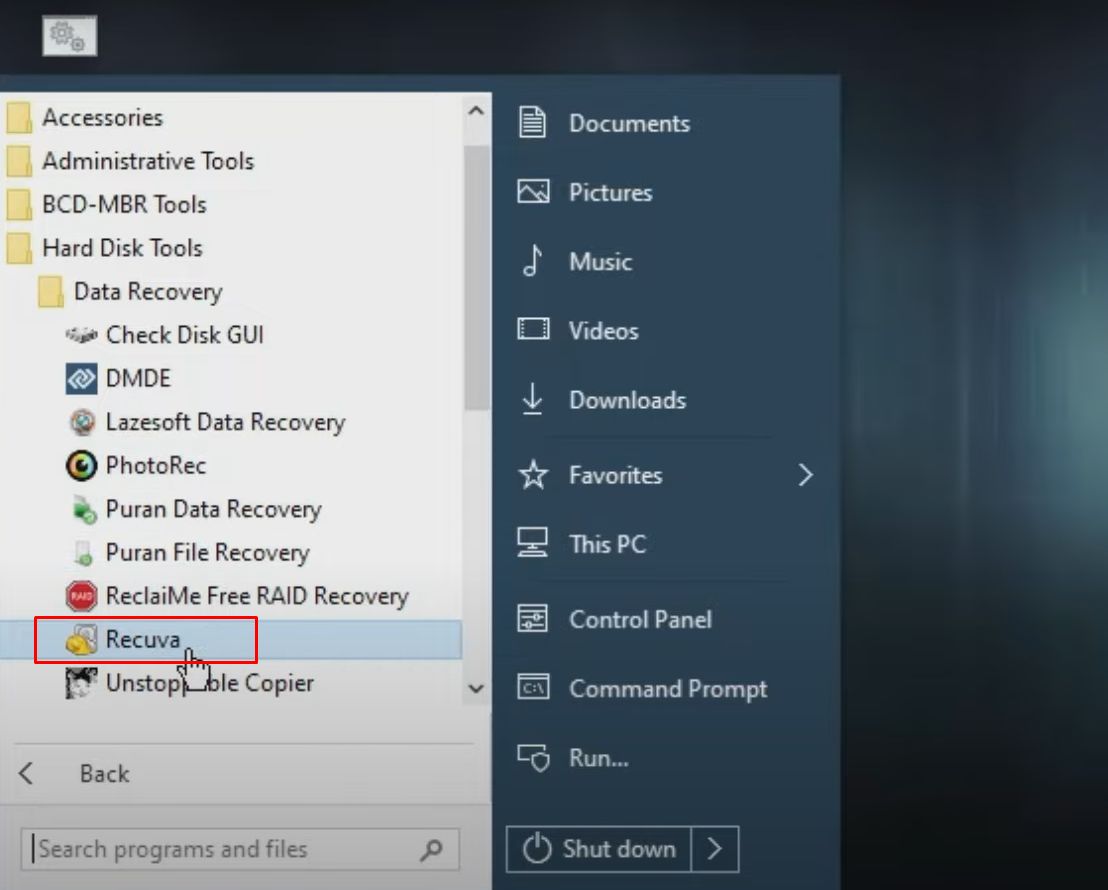
Task: Open the Control Panel menu item
Action: pyautogui.click(x=641, y=619)
